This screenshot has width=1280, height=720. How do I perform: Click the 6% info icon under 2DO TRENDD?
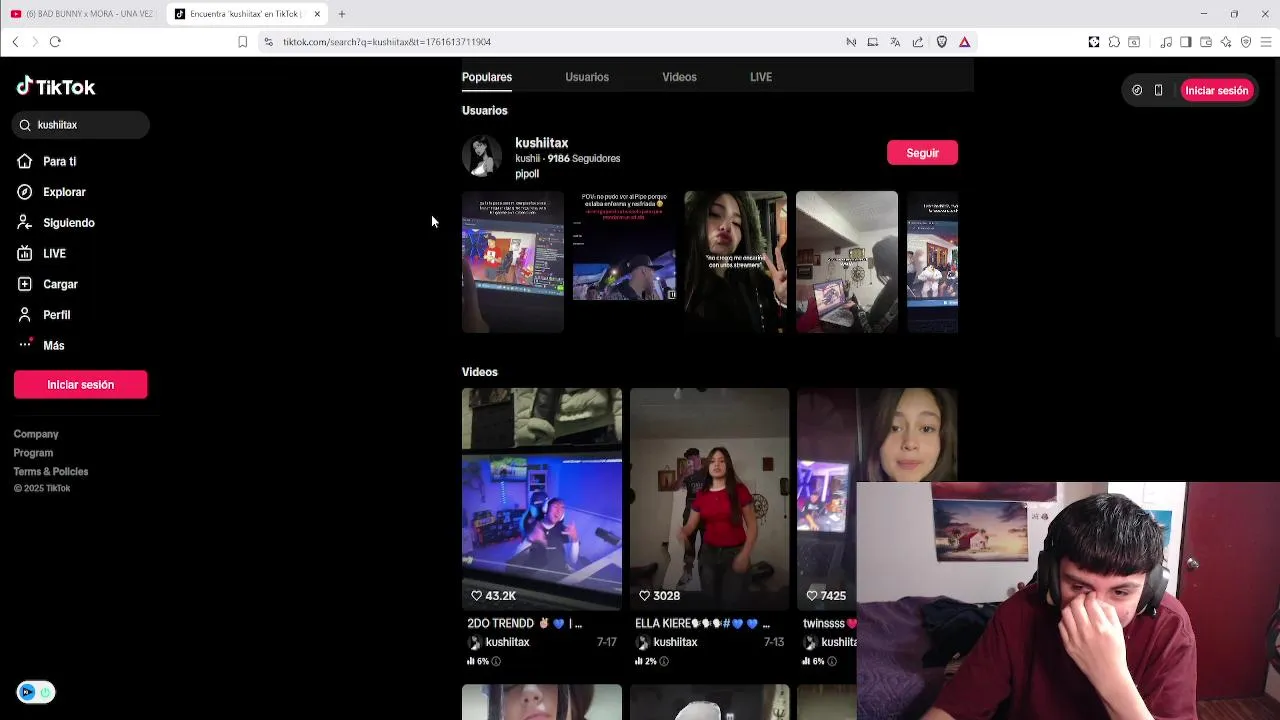click(x=495, y=662)
